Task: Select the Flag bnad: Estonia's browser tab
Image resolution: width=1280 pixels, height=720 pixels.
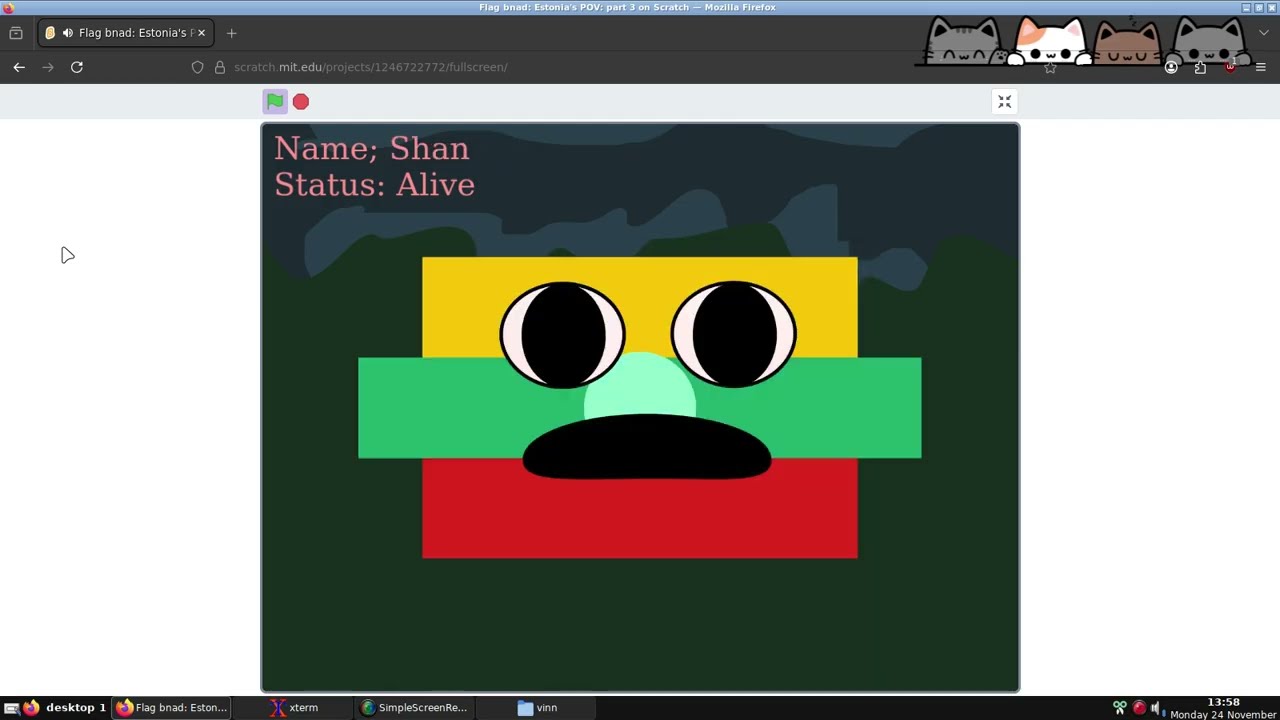Action: click(x=125, y=33)
